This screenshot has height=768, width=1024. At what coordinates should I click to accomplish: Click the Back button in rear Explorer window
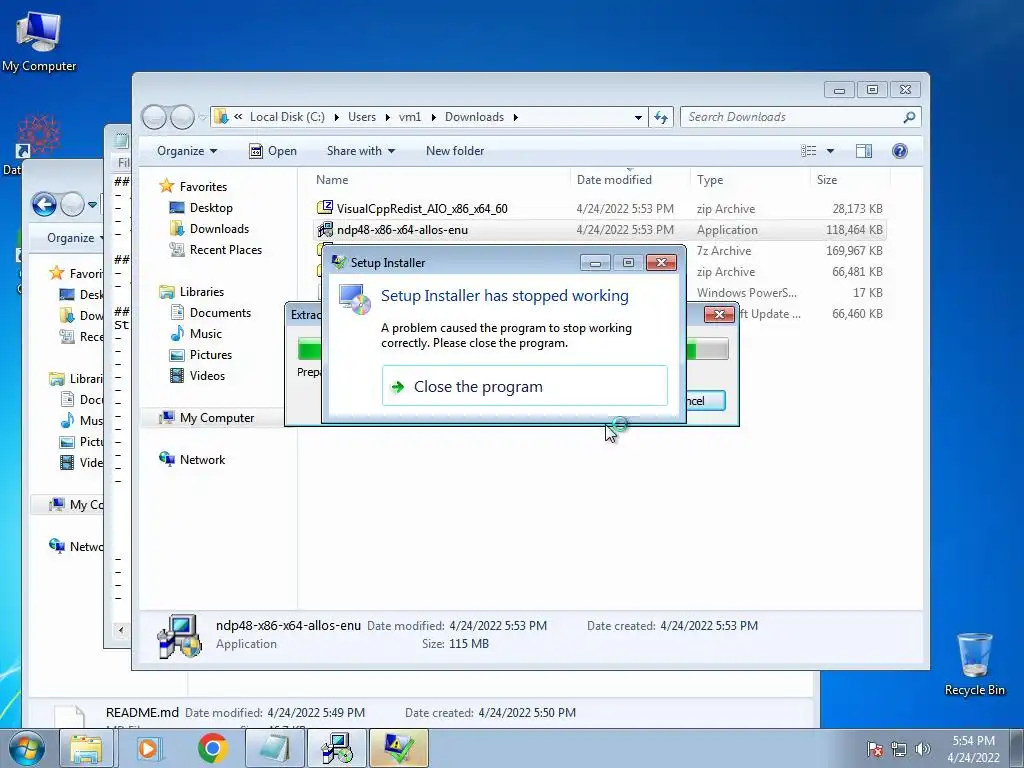(x=44, y=204)
